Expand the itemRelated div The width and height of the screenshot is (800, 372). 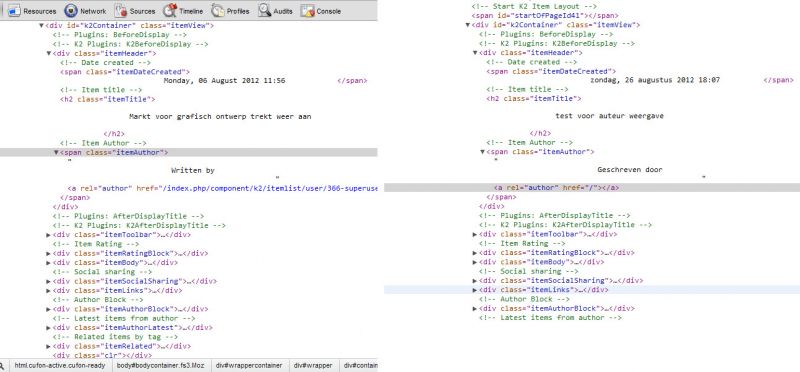point(49,346)
